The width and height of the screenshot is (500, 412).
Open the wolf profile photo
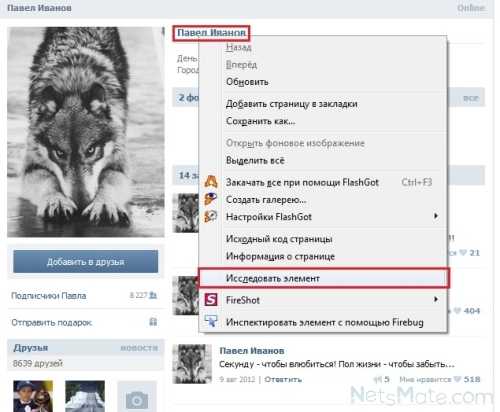click(86, 132)
